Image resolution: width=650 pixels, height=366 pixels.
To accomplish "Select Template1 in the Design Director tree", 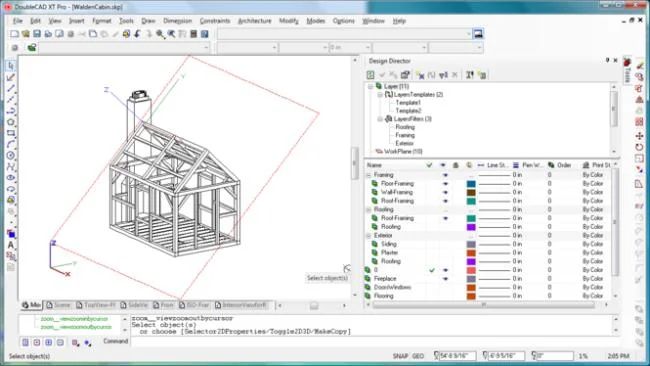I will click(x=408, y=103).
